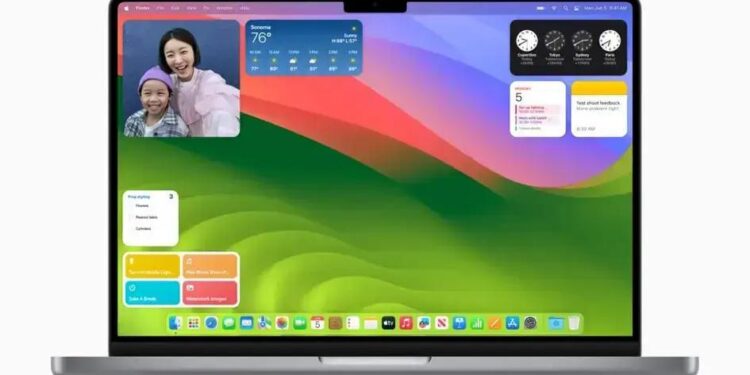Screen dimensions: 750x375
Task: Open the Downloads folder in dock
Action: [556, 323]
